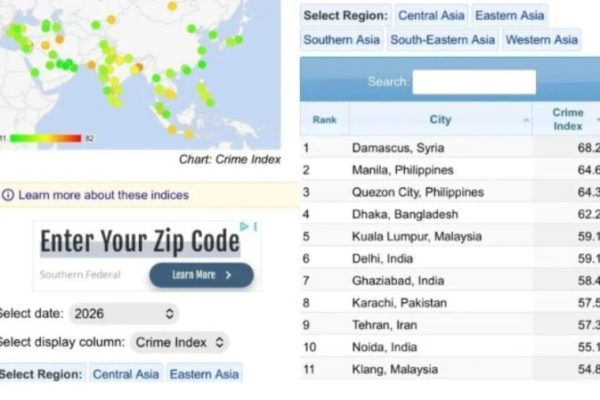This screenshot has width=600, height=400.
Task: Open the Learn more about these indices link
Action: tap(103, 195)
